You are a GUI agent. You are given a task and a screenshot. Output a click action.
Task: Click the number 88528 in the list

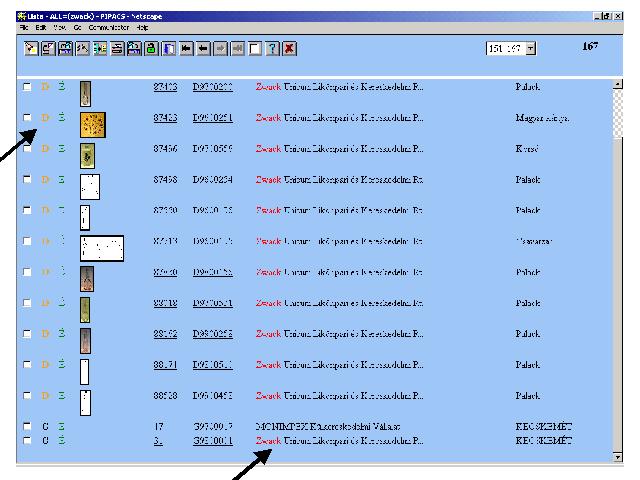[x=165, y=396]
